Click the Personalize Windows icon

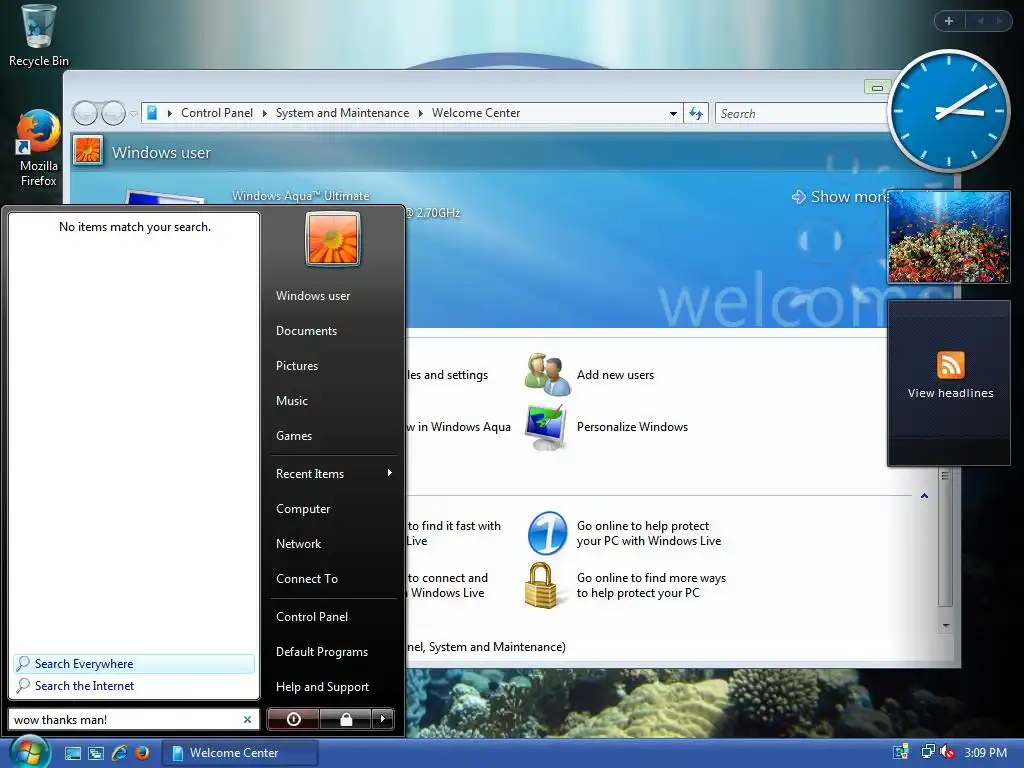(x=547, y=427)
